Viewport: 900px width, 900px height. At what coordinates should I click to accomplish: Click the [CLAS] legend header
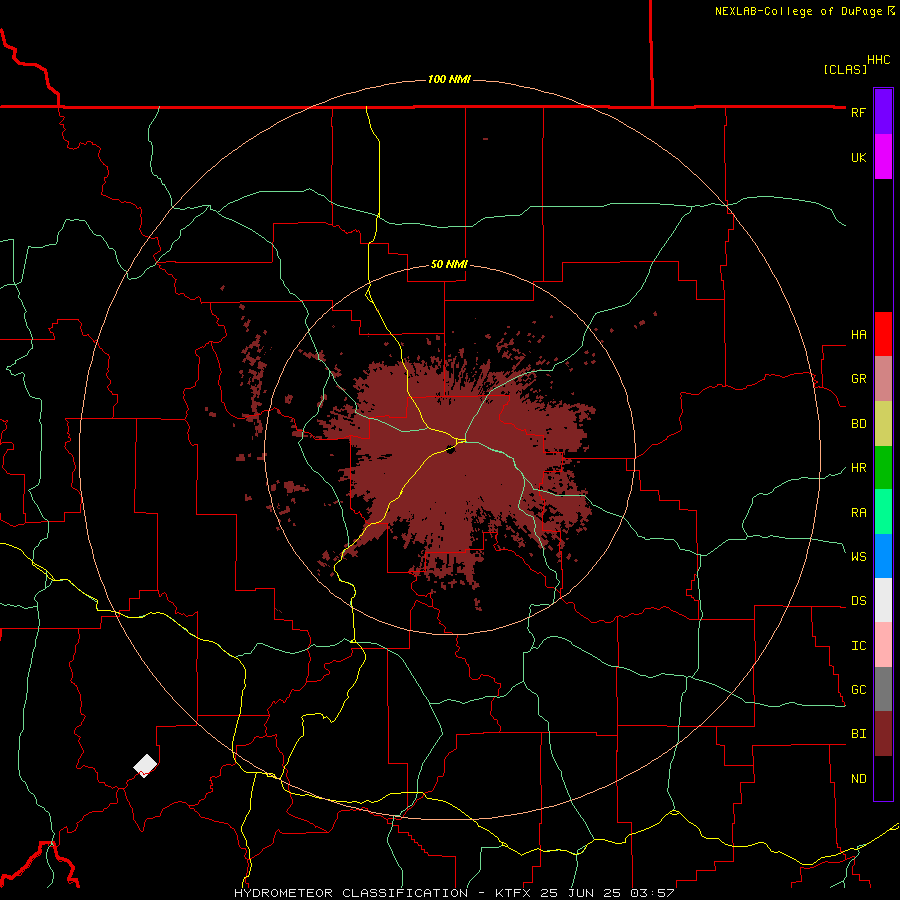[x=845, y=69]
